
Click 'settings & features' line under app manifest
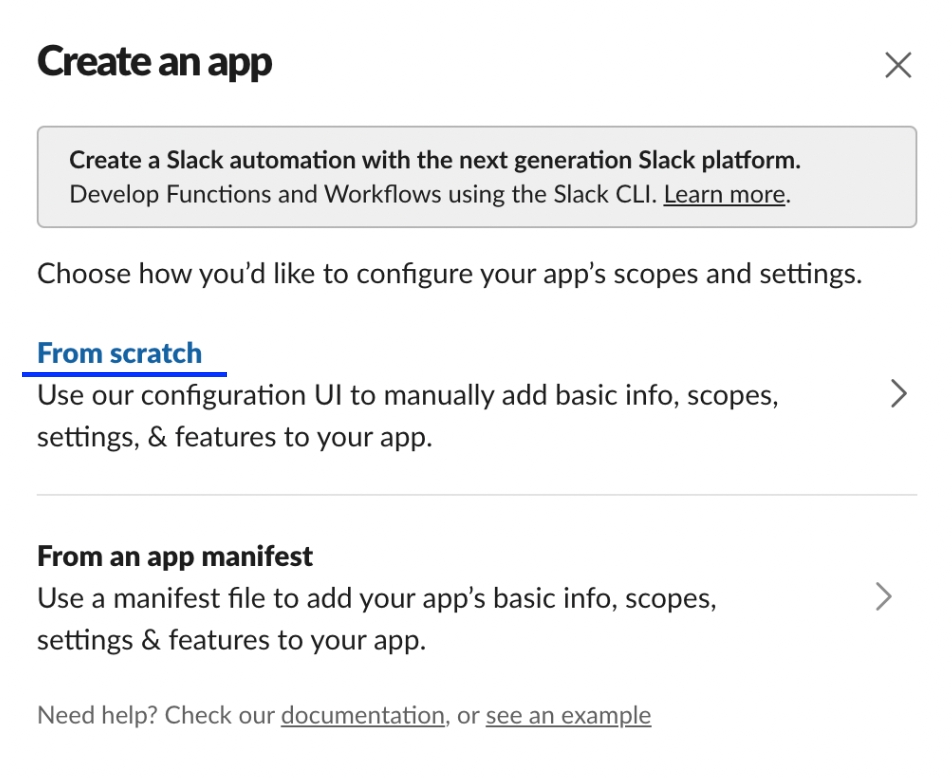coord(231,641)
